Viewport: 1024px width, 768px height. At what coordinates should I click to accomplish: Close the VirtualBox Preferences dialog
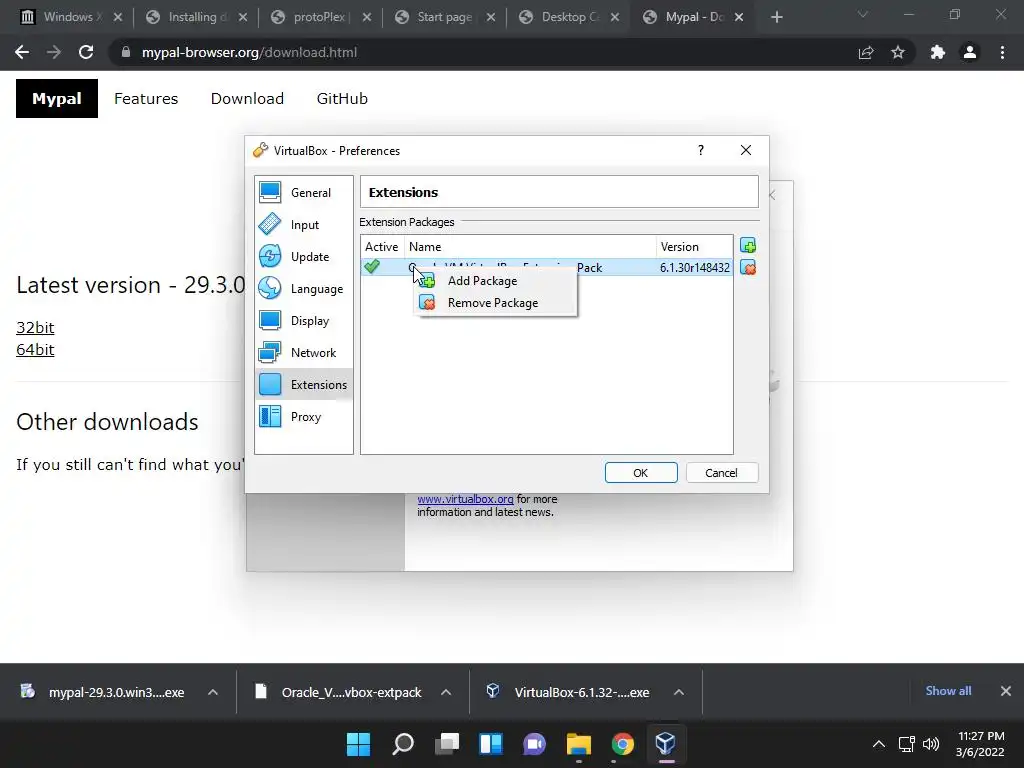click(x=746, y=150)
